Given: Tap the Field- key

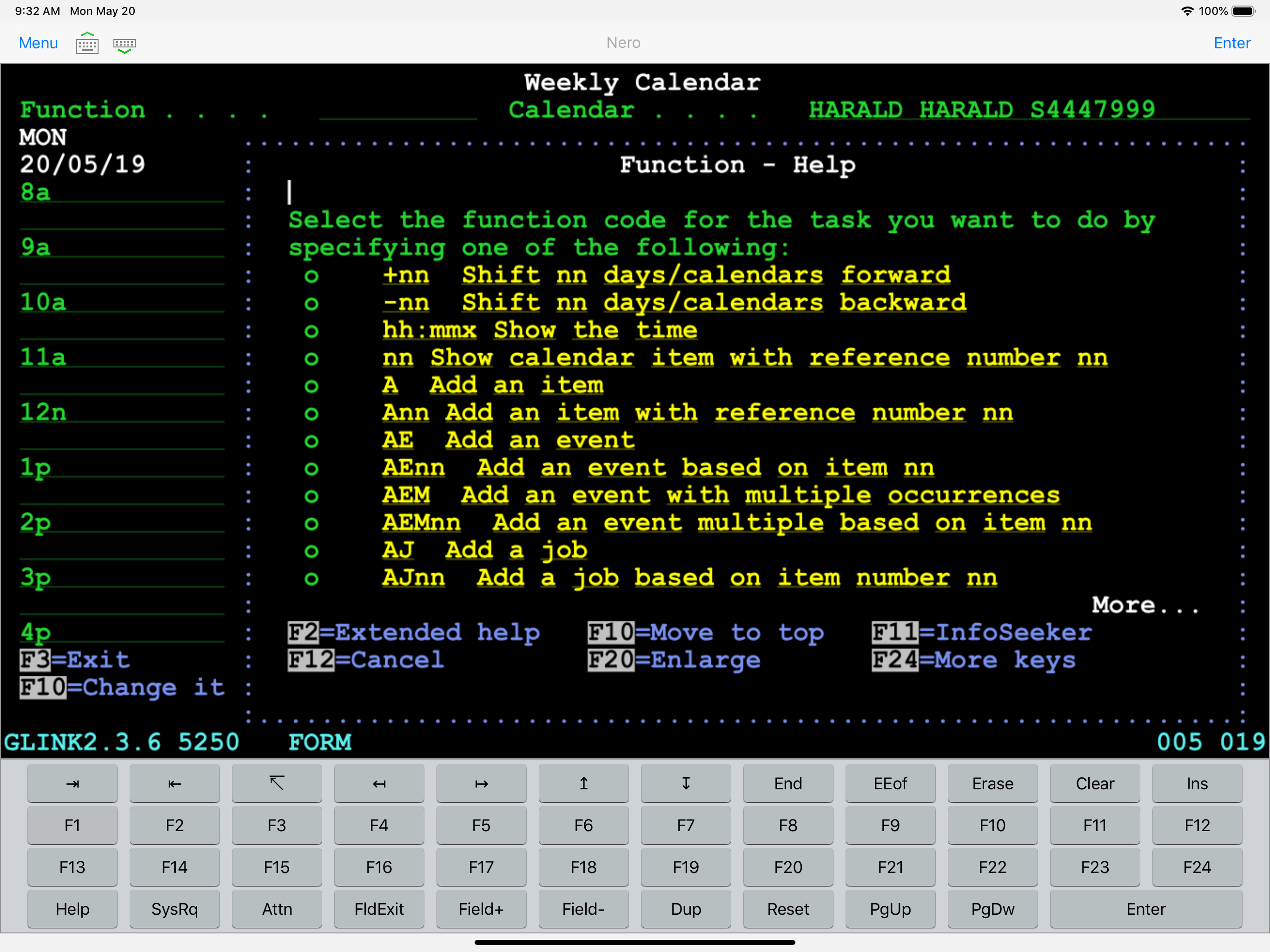Looking at the screenshot, I should [583, 909].
